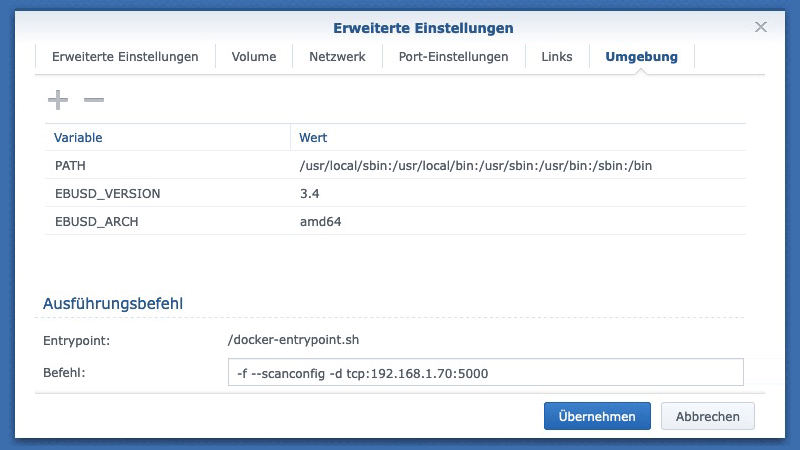Sort by the Variable column header
Screen dimensions: 800x450
78,137
